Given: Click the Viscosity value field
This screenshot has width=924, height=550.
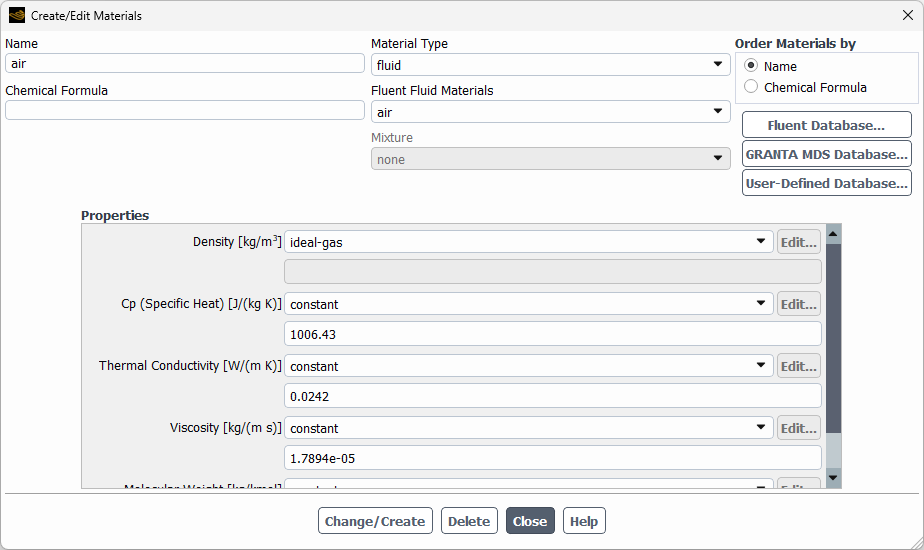Looking at the screenshot, I should pos(552,458).
